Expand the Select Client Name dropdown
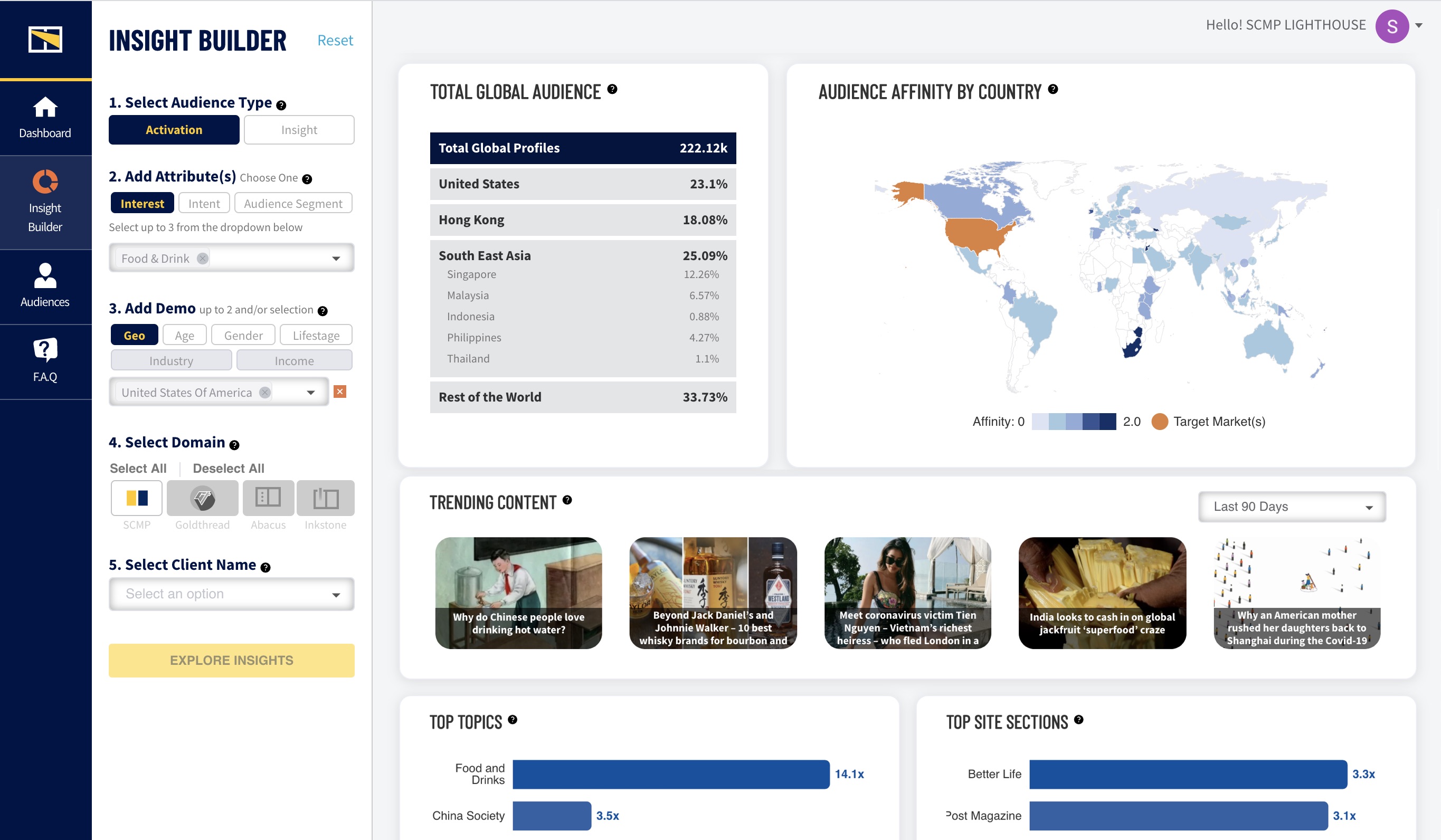This screenshot has height=840, width=1441. (x=231, y=594)
